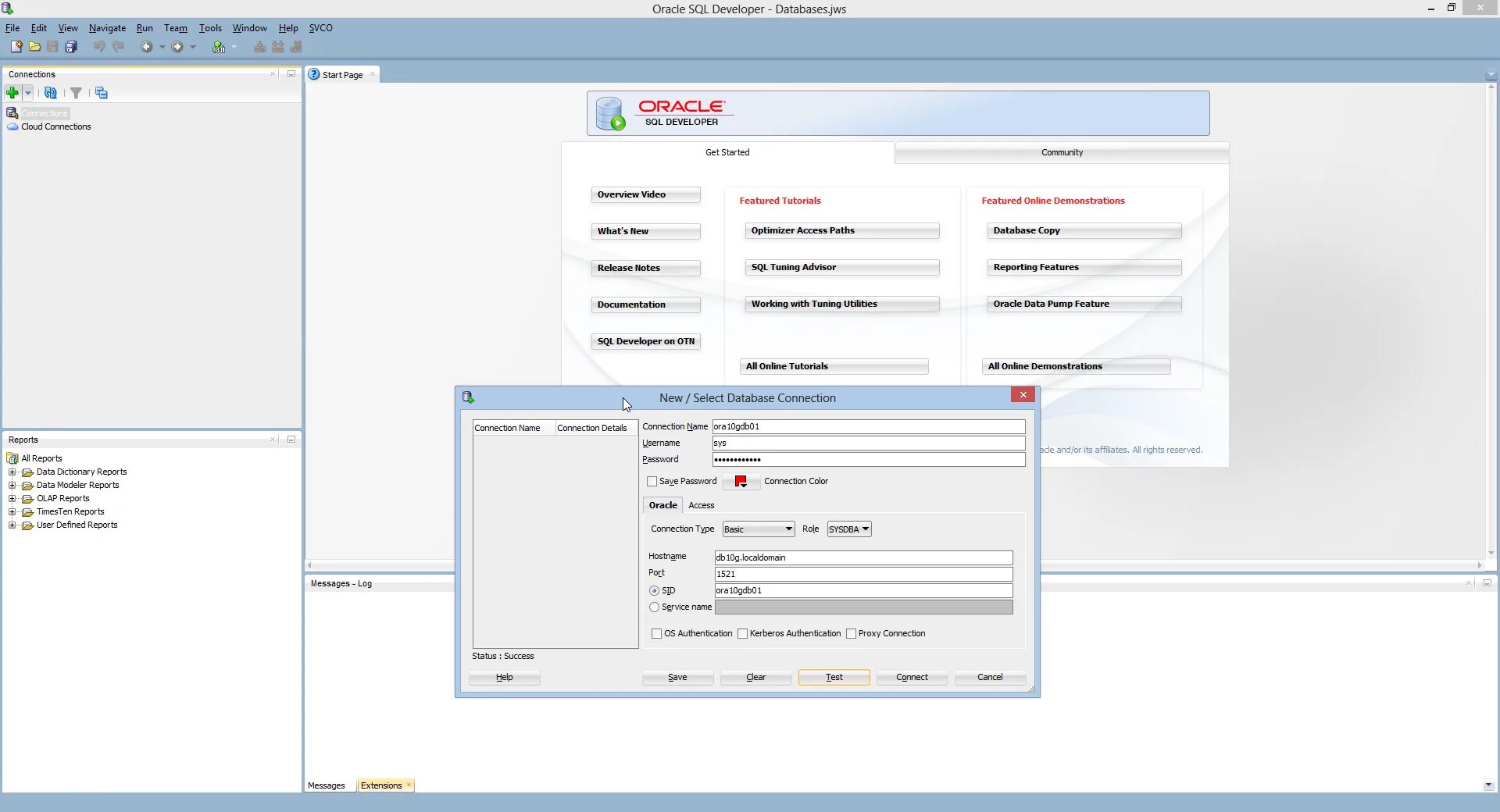Enable the Save Password checkbox

(652, 482)
